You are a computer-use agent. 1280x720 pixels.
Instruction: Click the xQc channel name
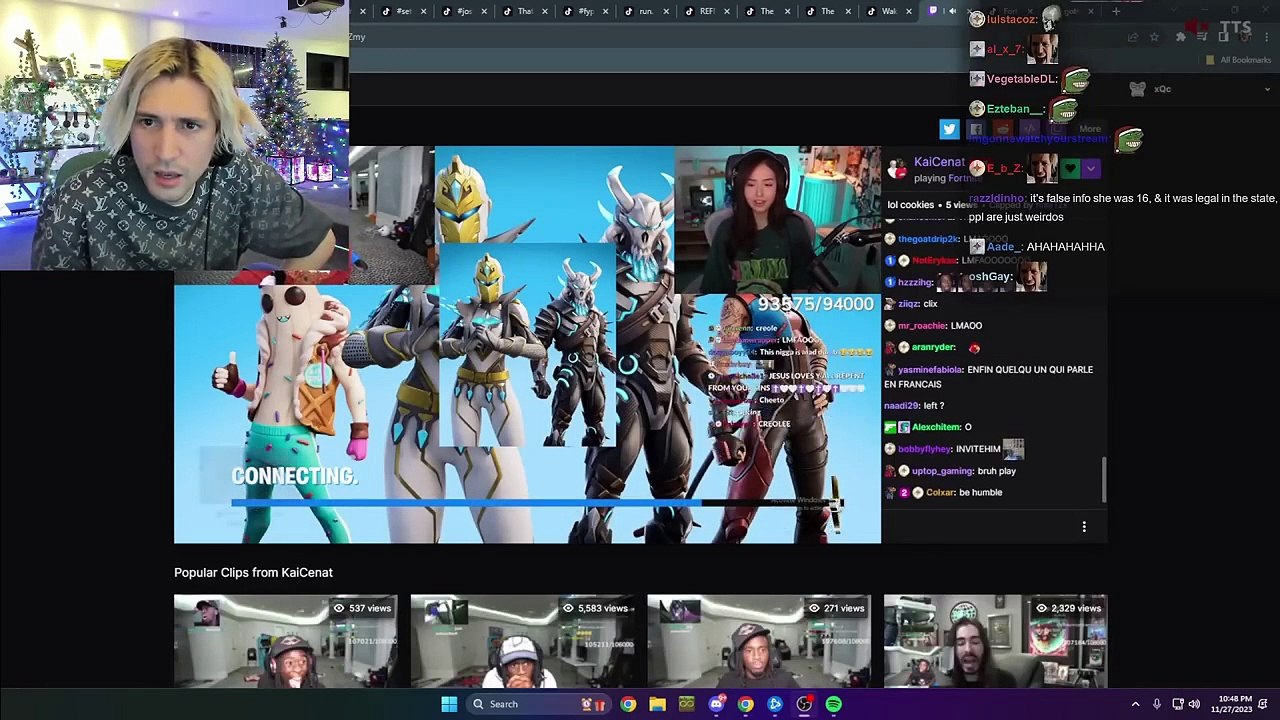point(1162,89)
